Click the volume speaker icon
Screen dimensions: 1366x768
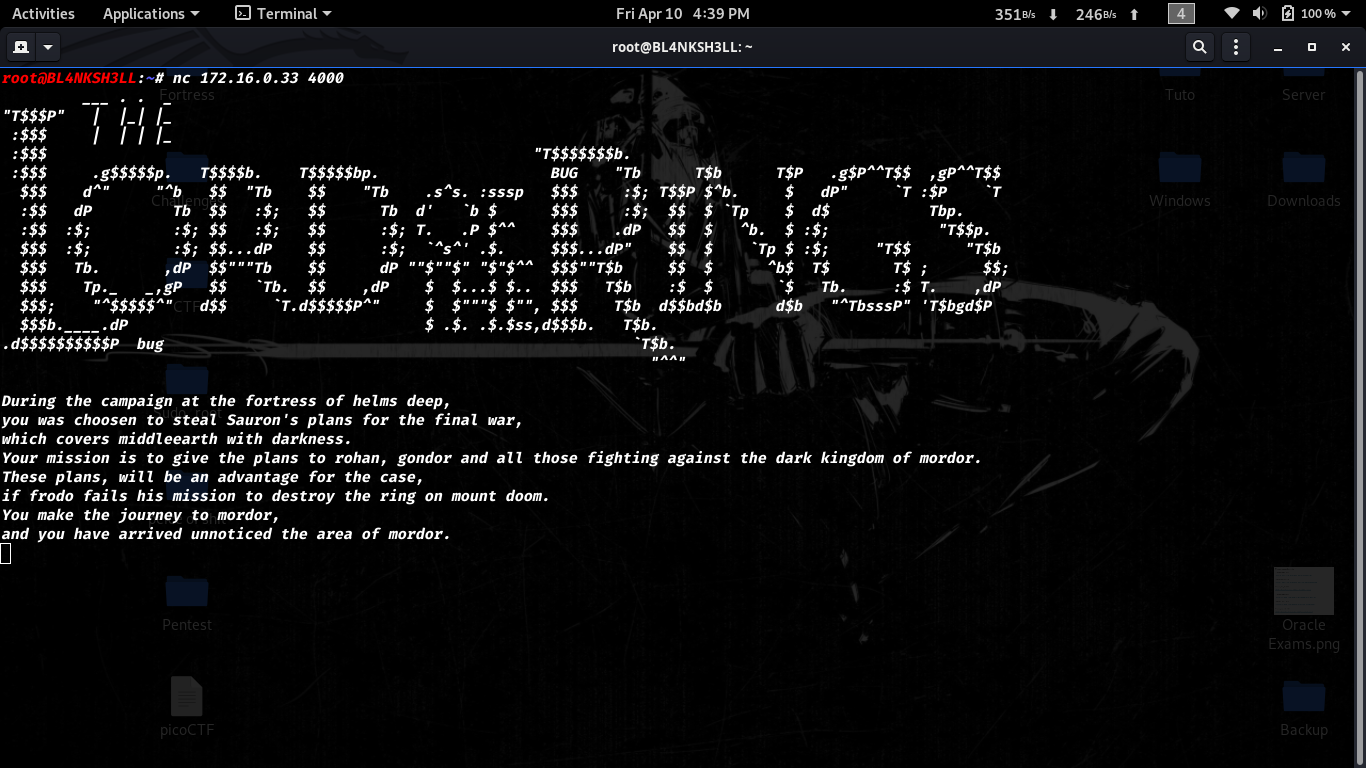(1259, 14)
